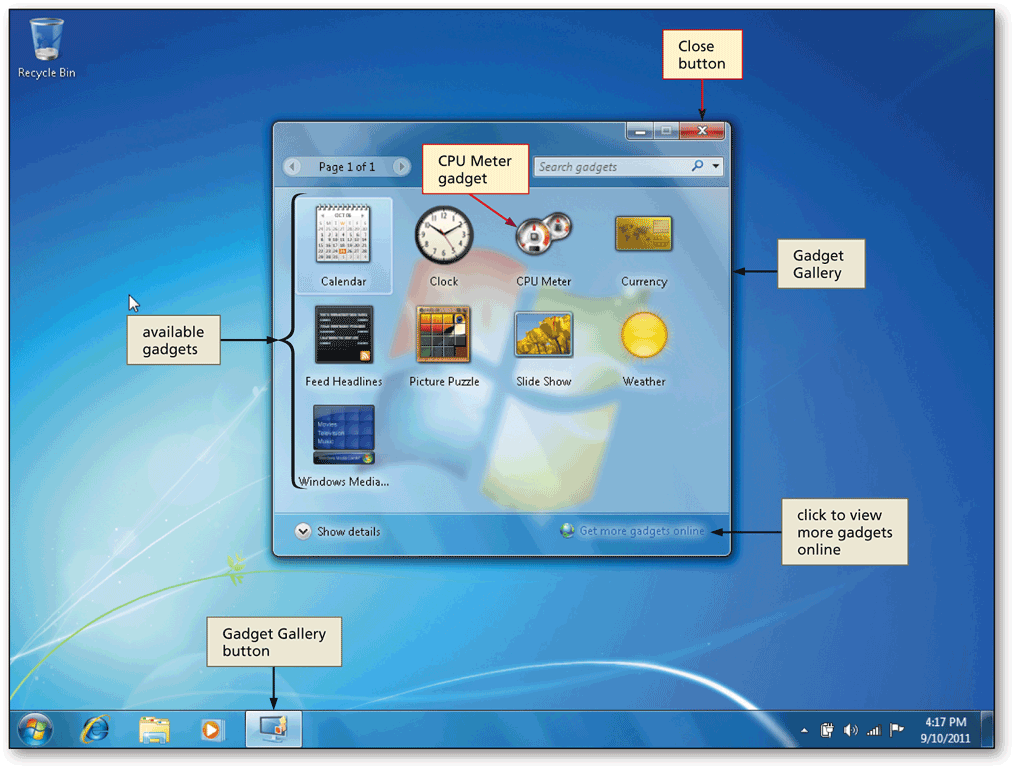The width and height of the screenshot is (1014, 768).
Task: Open the Recycle Bin desktop icon
Action: pyautogui.click(x=47, y=39)
